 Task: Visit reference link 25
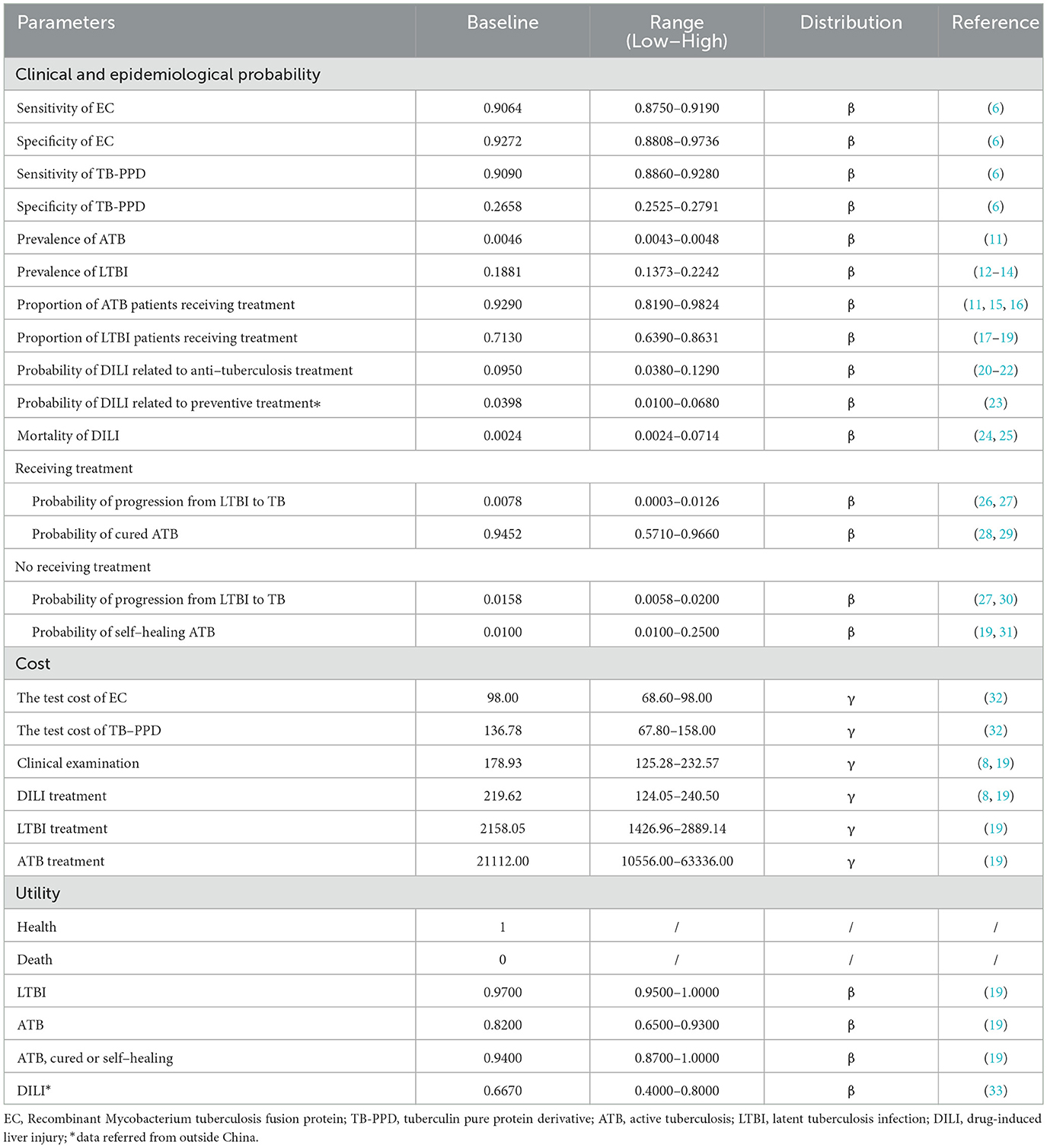point(1006,435)
